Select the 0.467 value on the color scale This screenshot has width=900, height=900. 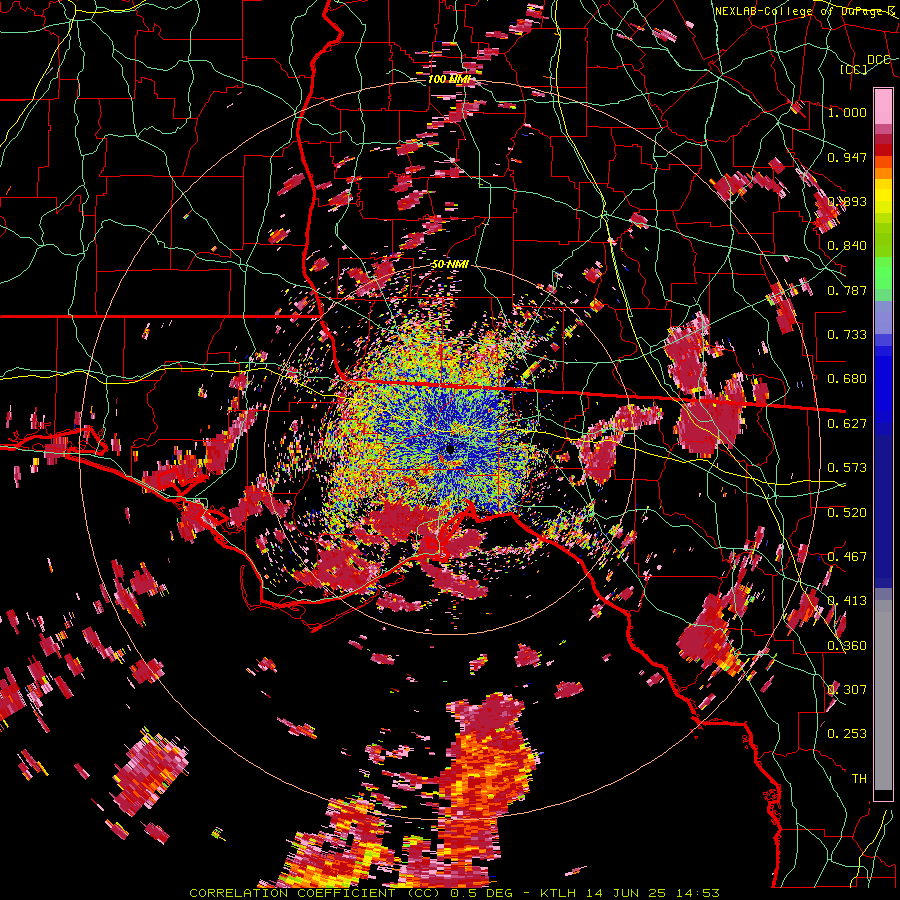(x=847, y=557)
